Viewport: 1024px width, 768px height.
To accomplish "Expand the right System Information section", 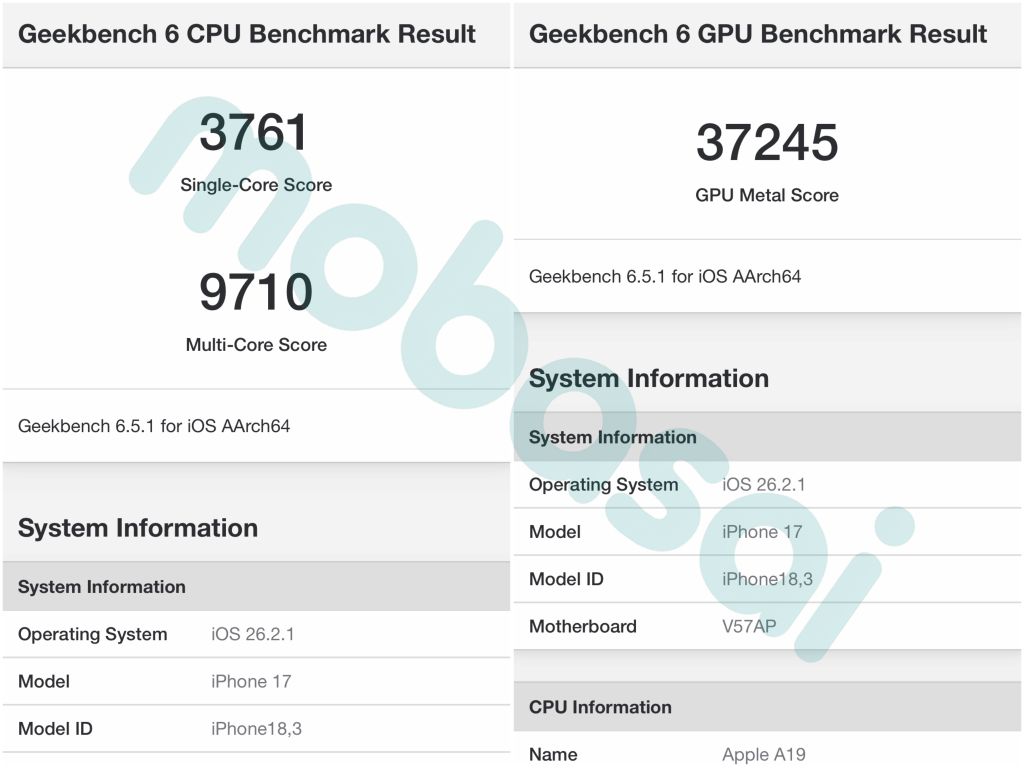I will coord(648,378).
